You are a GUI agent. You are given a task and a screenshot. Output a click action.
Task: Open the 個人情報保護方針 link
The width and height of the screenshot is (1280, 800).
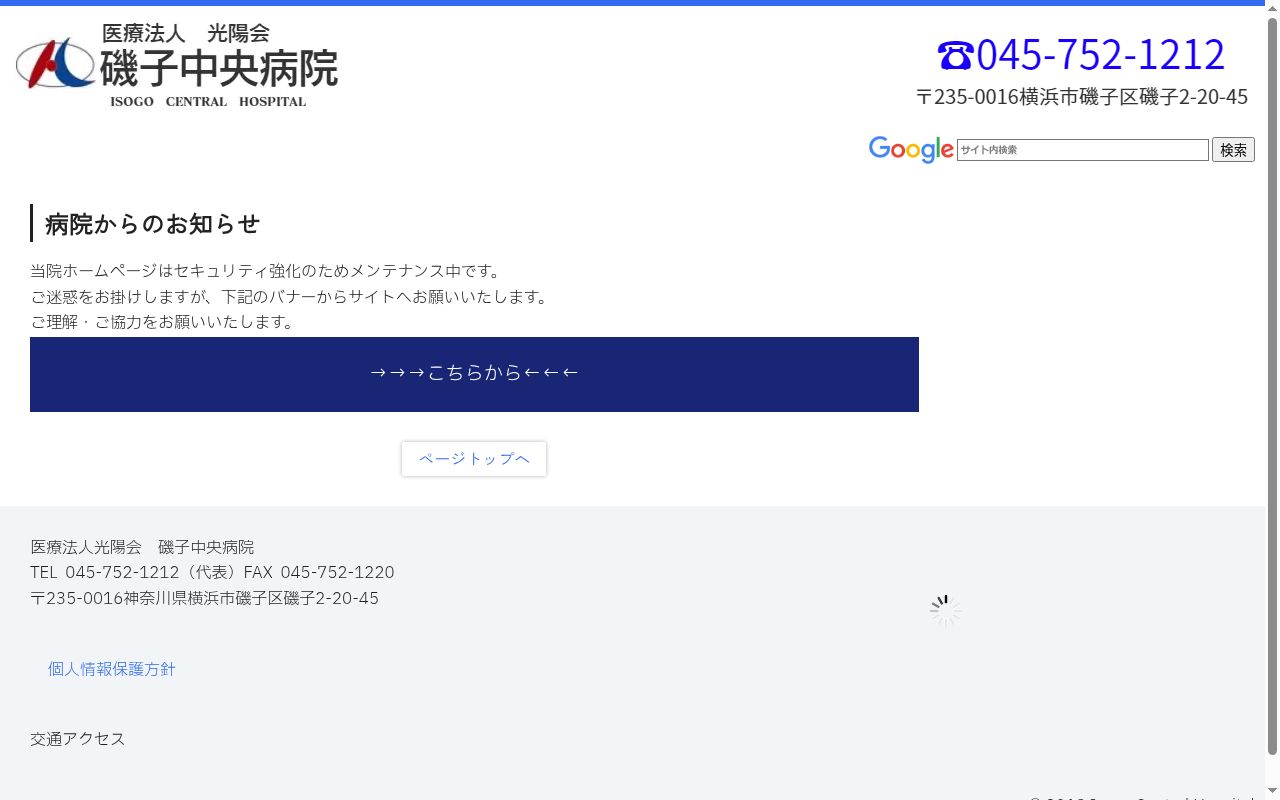point(112,669)
